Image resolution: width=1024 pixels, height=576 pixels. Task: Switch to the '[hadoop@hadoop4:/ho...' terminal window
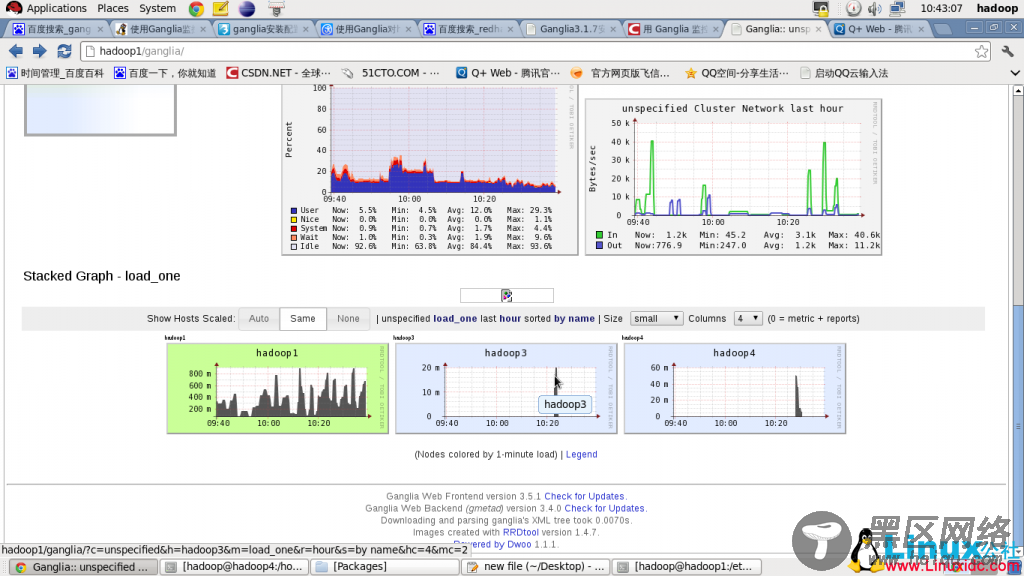click(x=235, y=567)
